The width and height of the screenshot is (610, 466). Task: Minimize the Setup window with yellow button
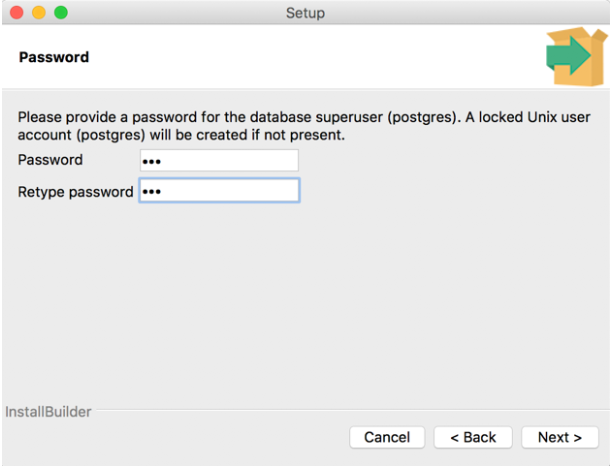point(40,13)
